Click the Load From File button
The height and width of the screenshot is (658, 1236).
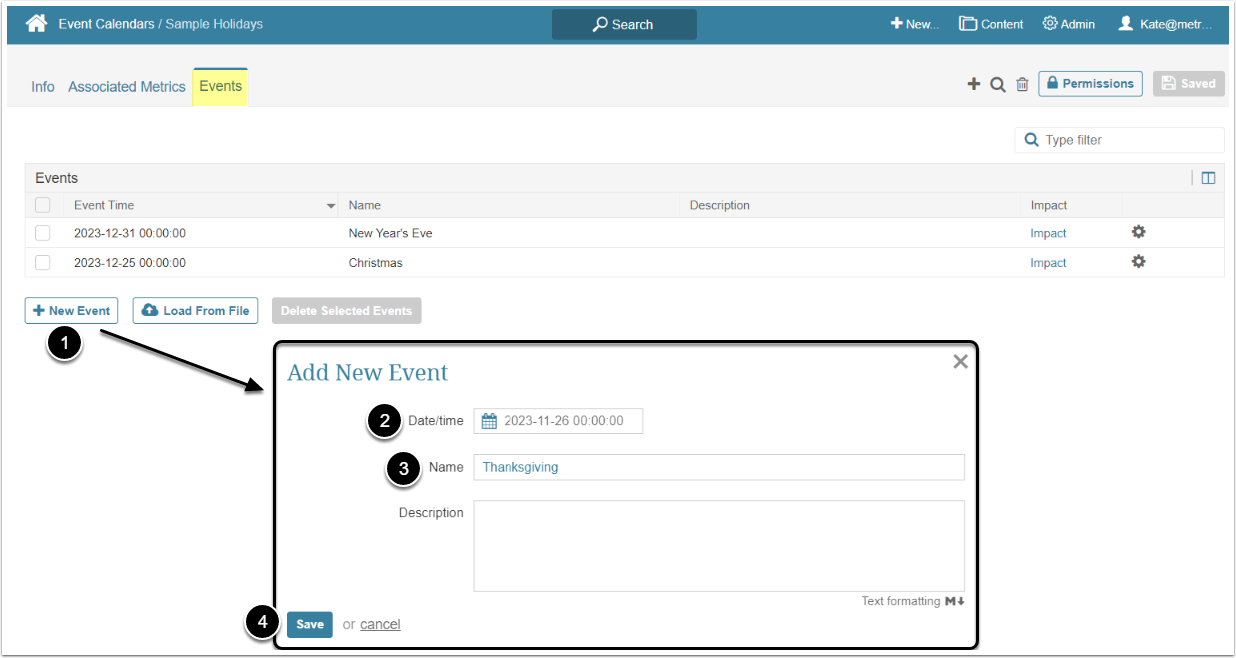[196, 311]
